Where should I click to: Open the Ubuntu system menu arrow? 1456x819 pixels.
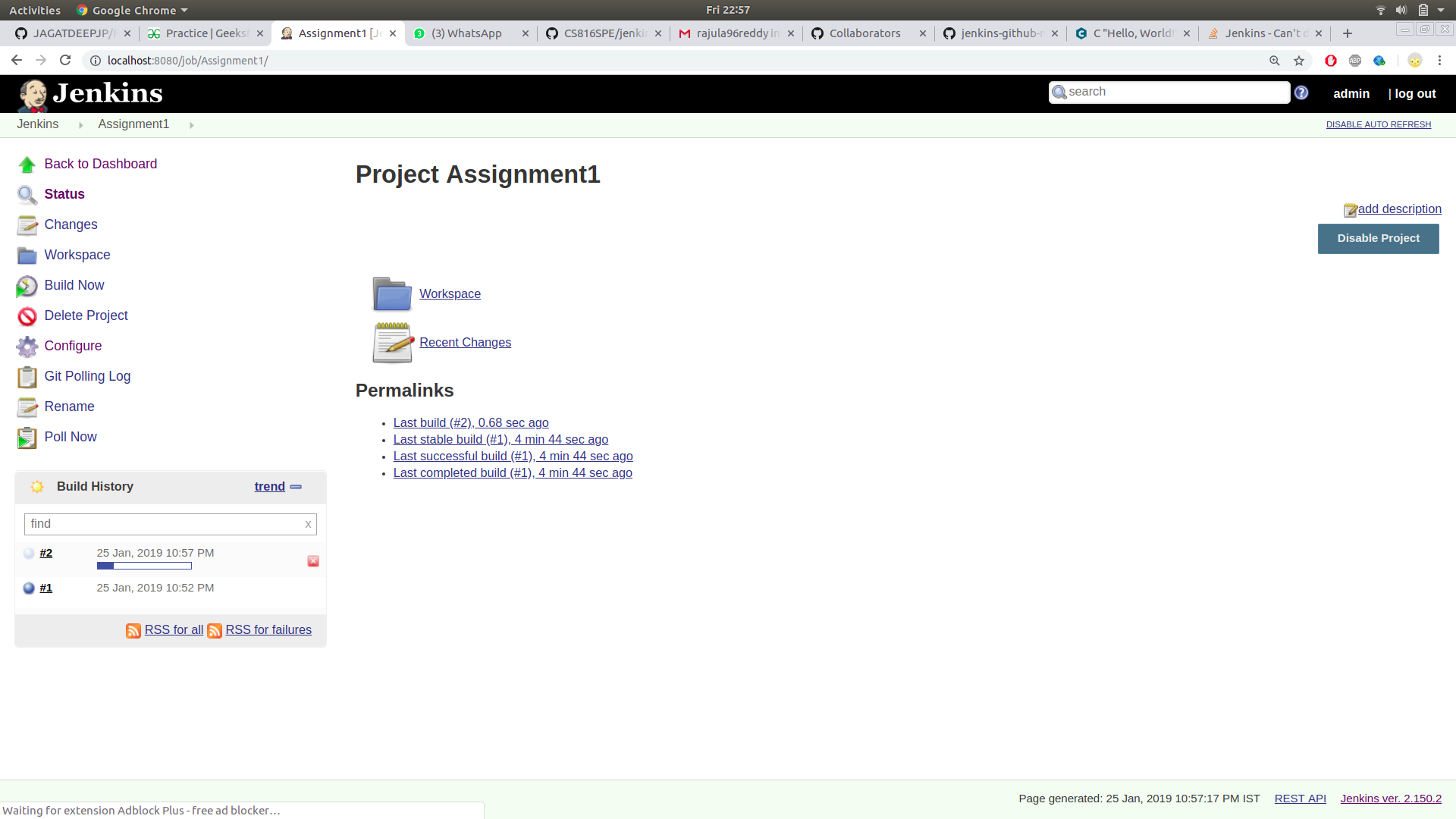(x=1441, y=10)
